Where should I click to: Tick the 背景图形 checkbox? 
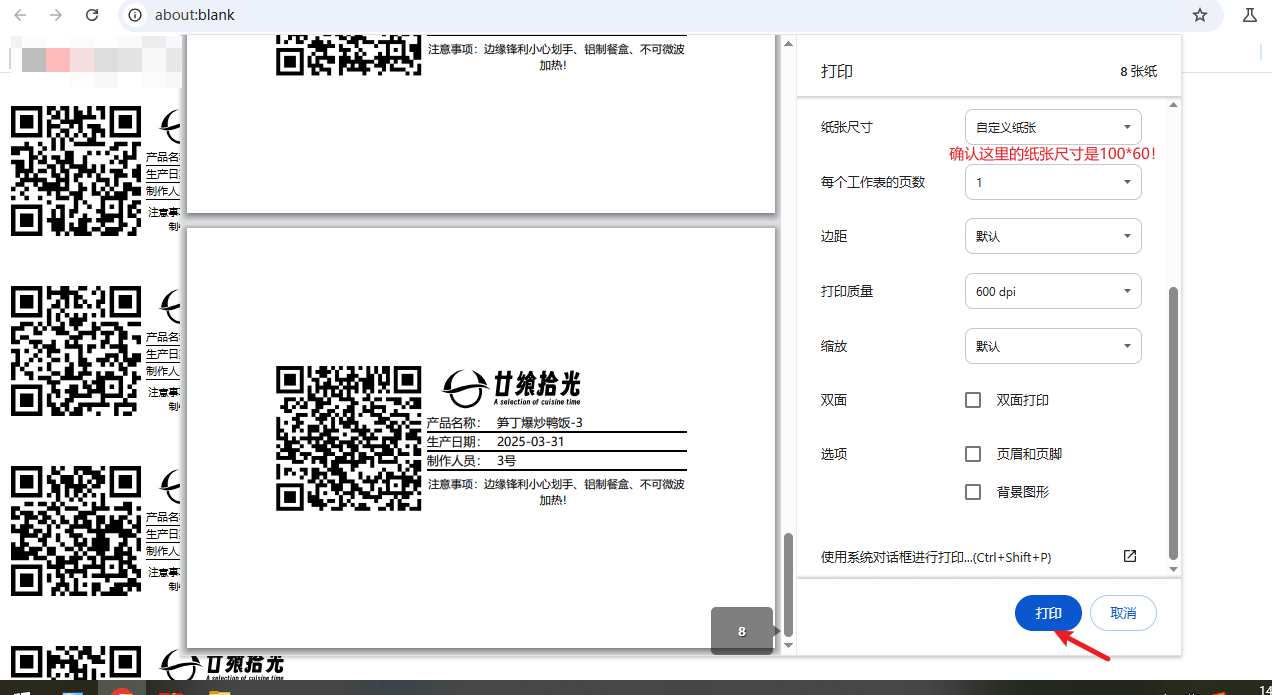[x=973, y=492]
